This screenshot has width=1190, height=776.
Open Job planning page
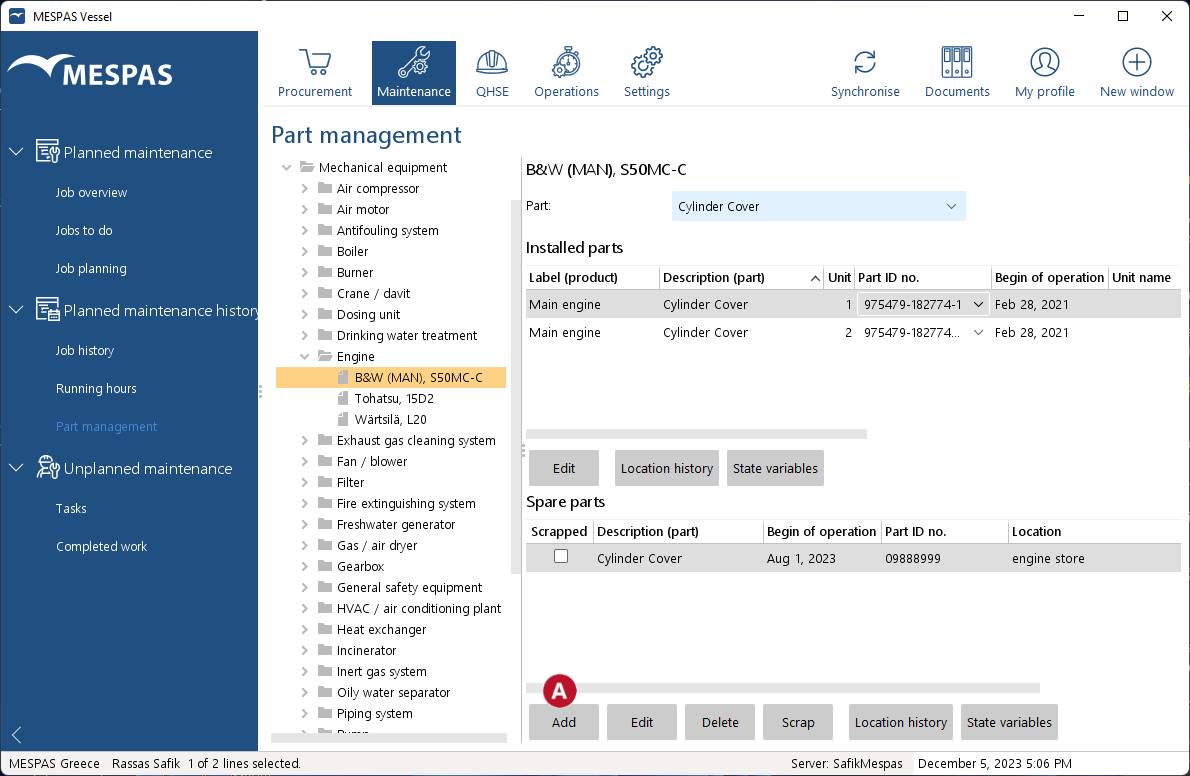click(x=91, y=268)
